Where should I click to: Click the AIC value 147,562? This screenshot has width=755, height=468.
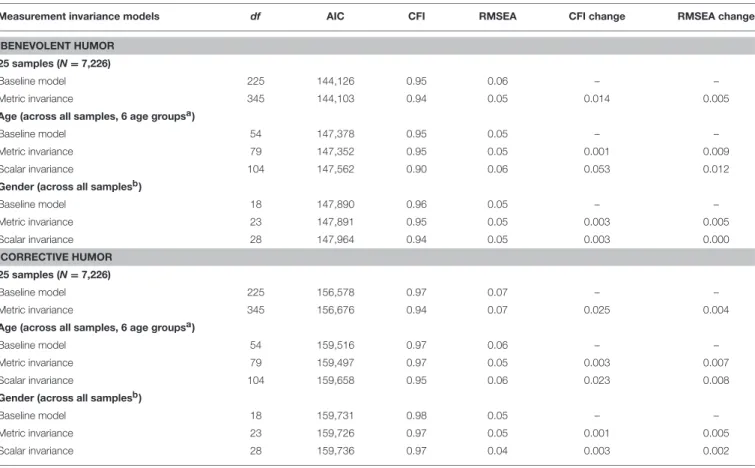coord(336,169)
